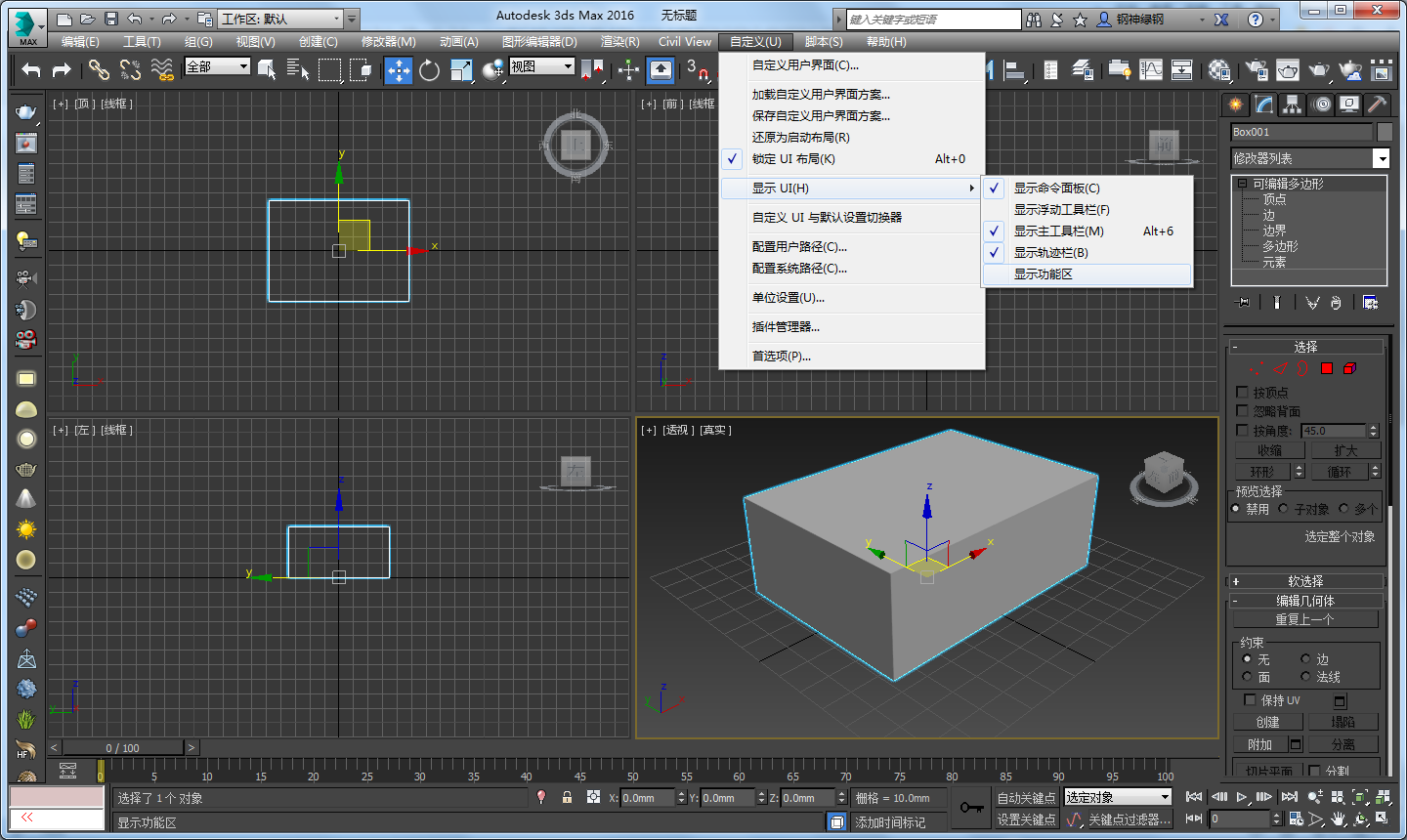Select the 边 constraint radio button
The width and height of the screenshot is (1407, 840).
[1305, 658]
